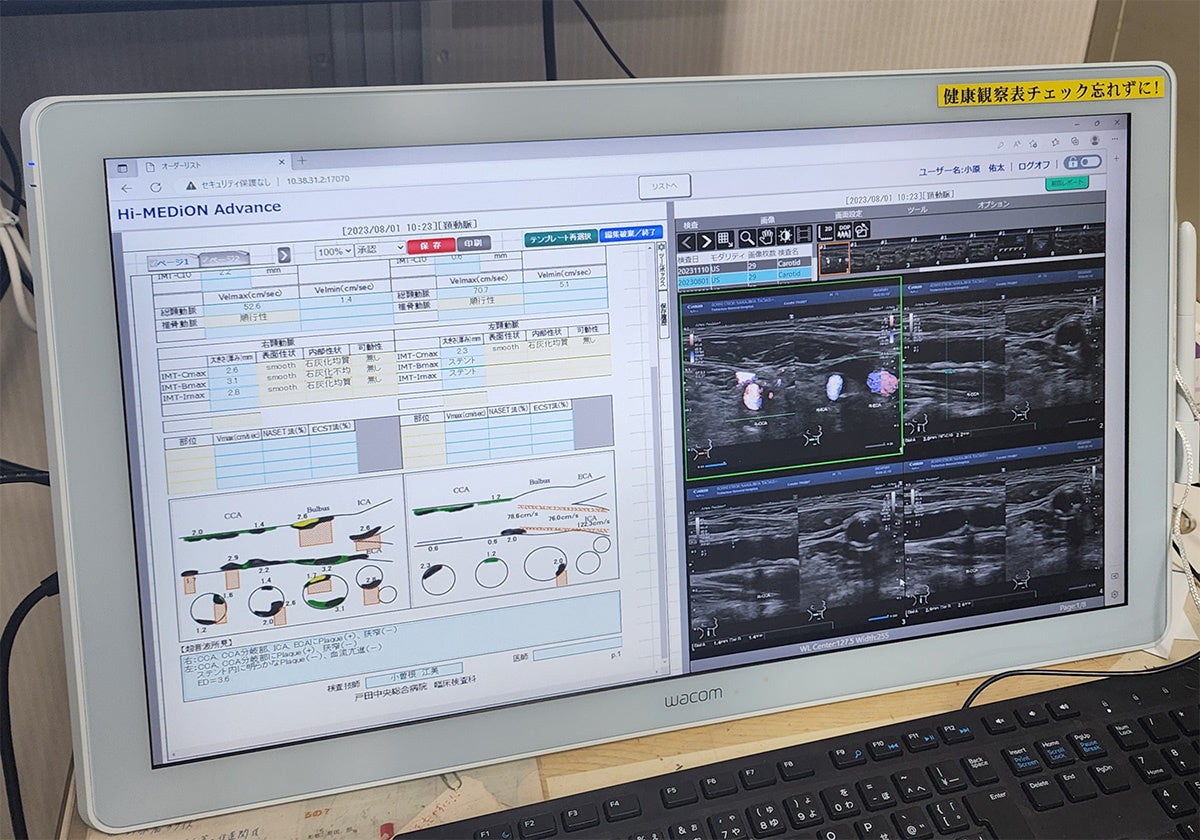This screenshot has height=840, width=1200.
Task: Open the 画像 menu
Action: [767, 220]
